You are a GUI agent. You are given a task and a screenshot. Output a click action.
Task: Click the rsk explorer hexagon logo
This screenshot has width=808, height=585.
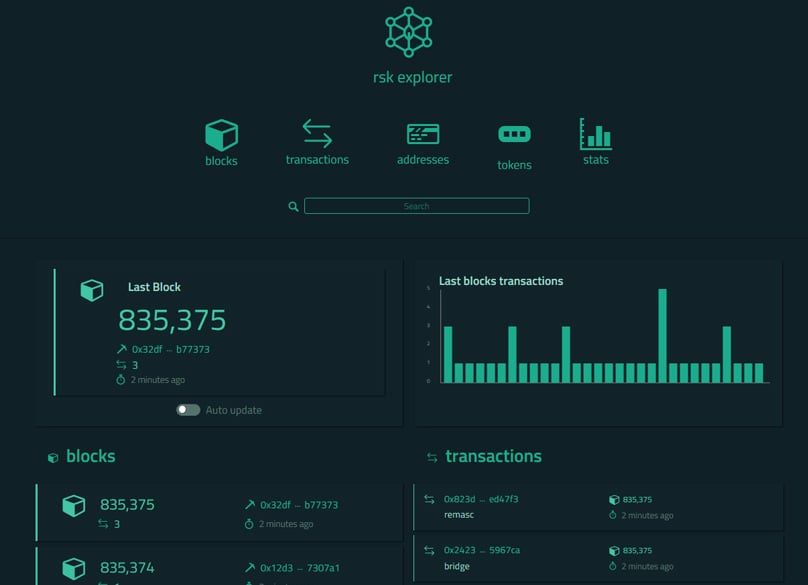(409, 31)
